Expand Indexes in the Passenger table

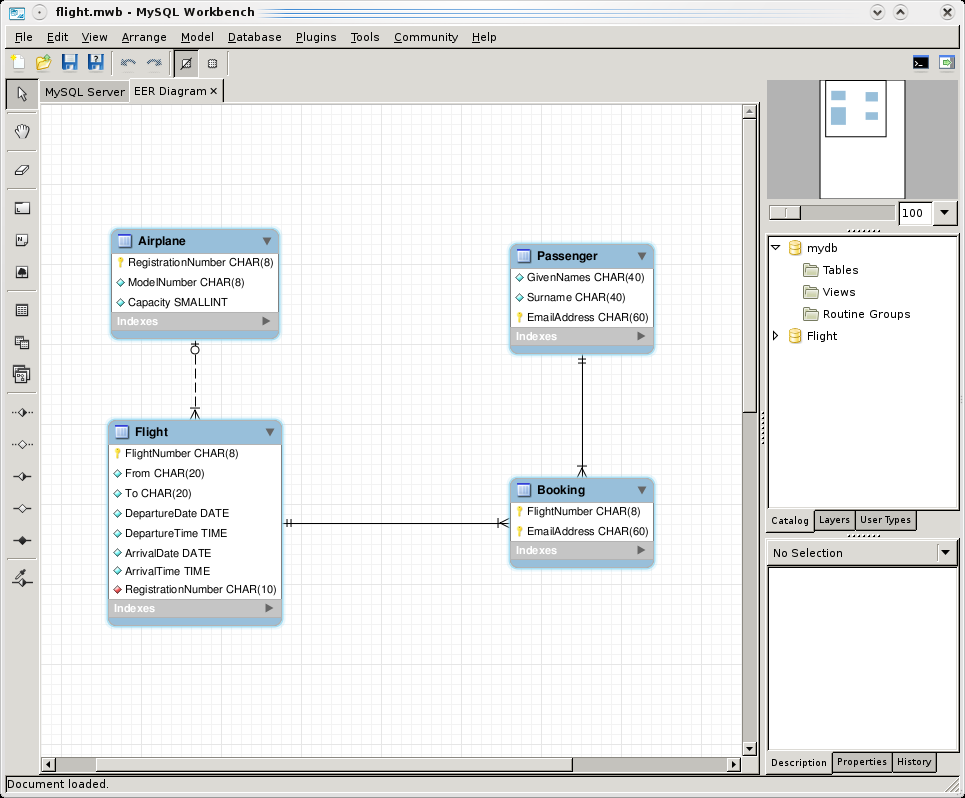coord(641,336)
